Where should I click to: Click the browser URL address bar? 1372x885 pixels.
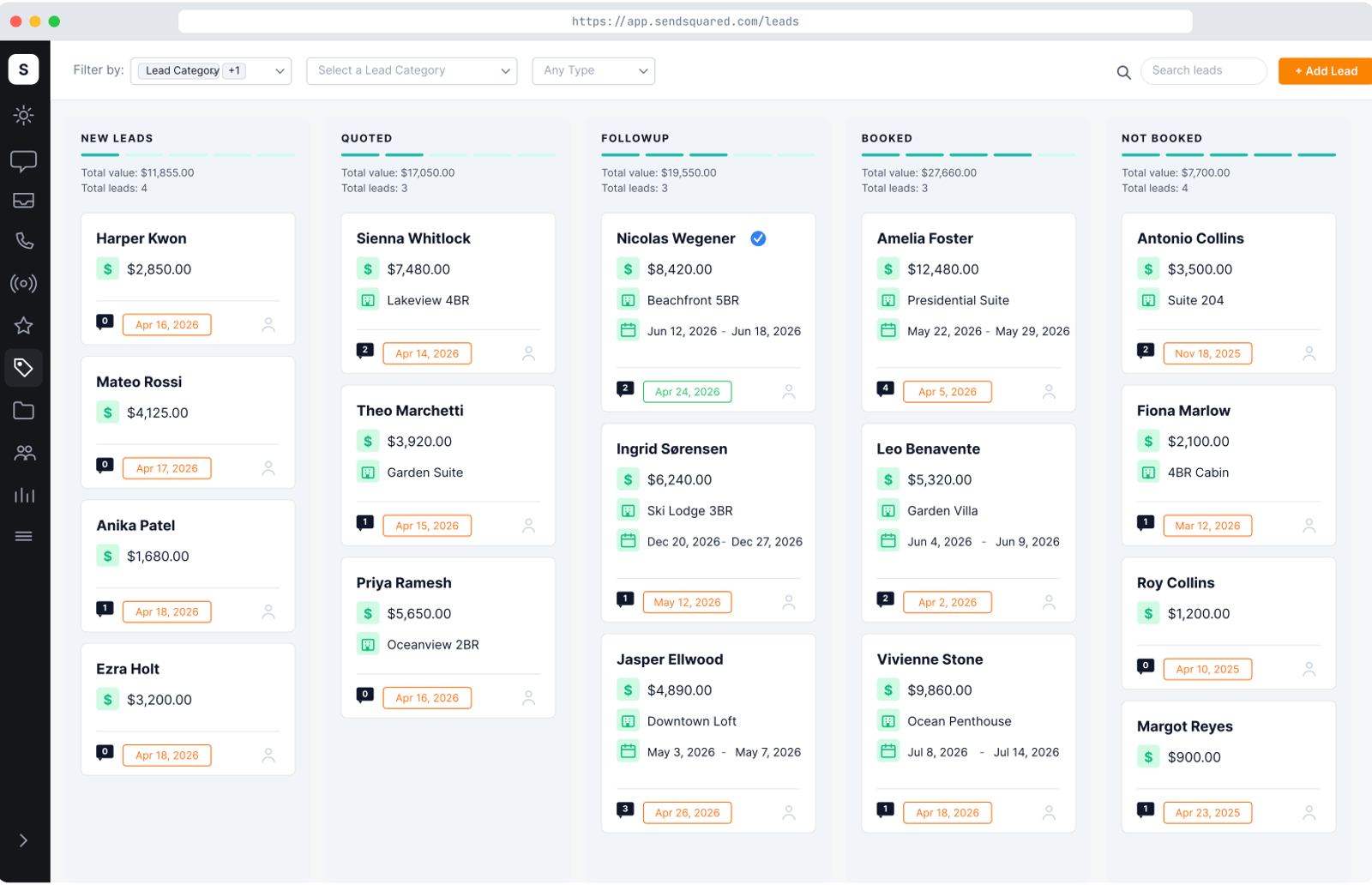point(685,21)
